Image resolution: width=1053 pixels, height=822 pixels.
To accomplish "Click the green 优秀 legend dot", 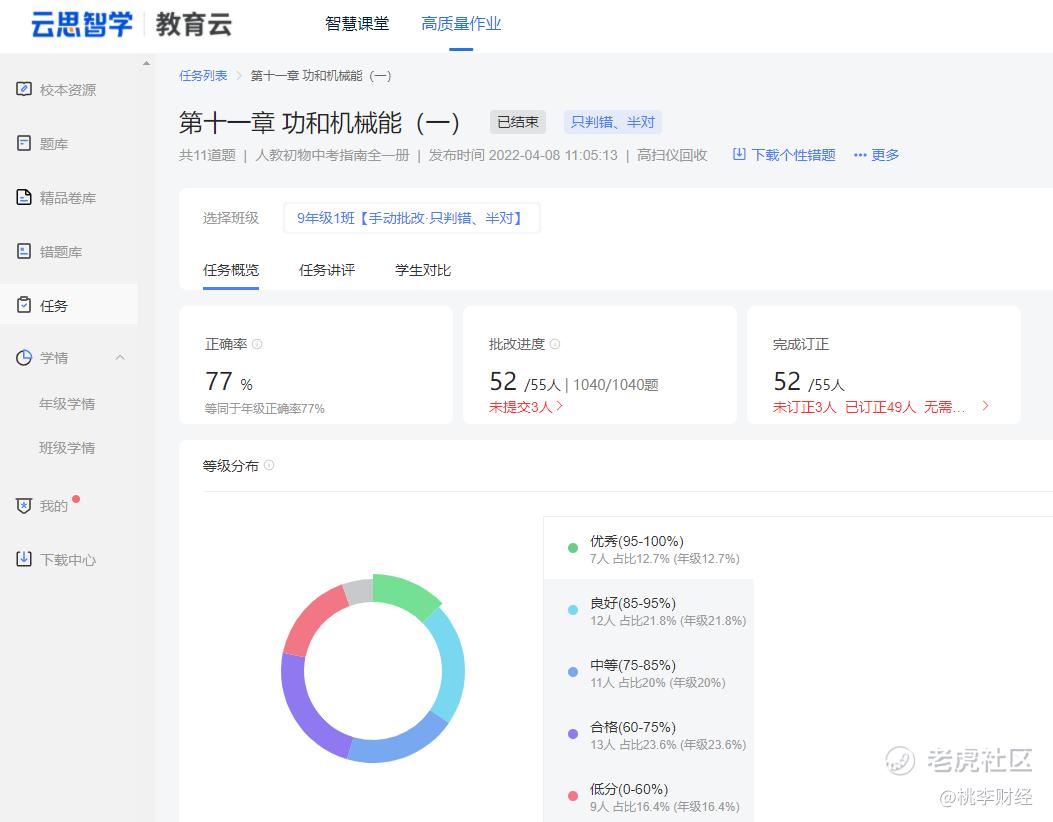I will 573,548.
